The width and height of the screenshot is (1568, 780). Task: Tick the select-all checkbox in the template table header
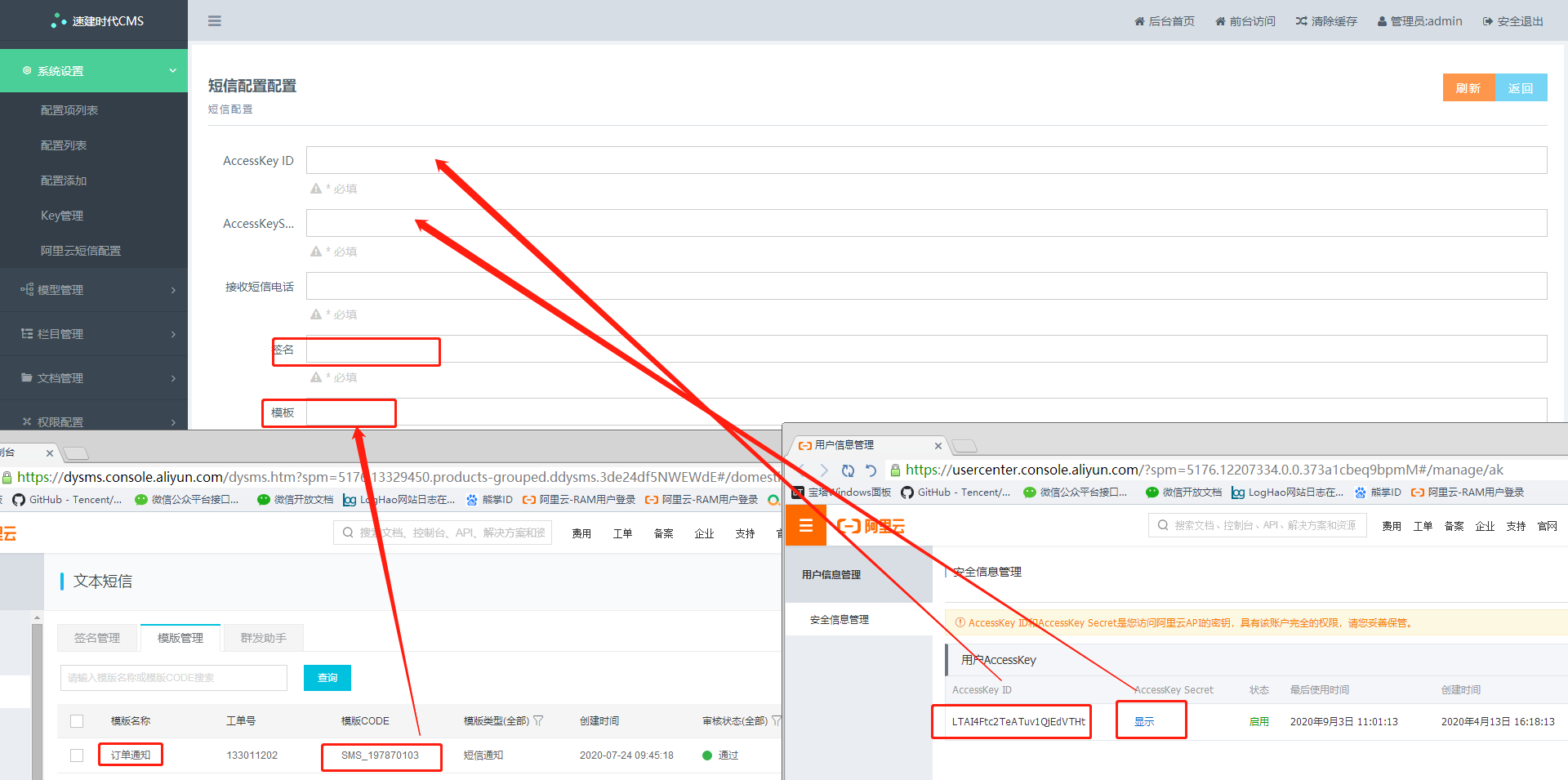pos(77,721)
